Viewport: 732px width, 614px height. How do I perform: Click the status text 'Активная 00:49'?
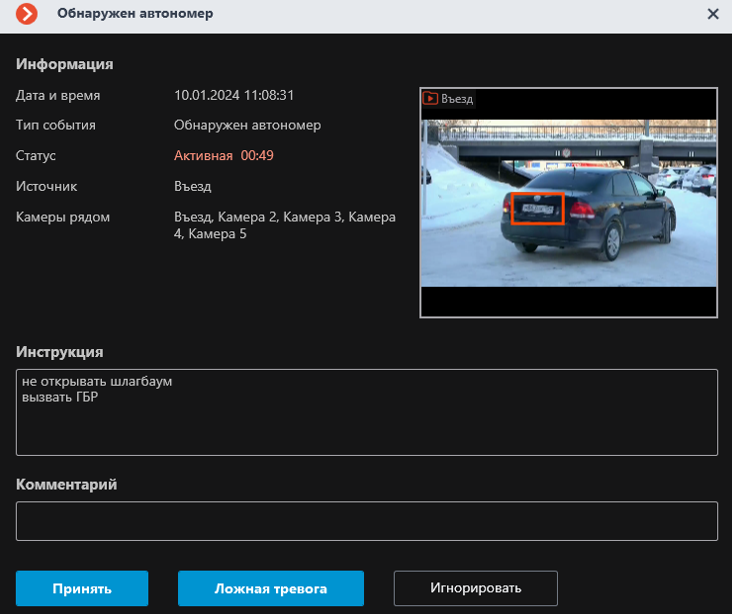click(x=224, y=155)
